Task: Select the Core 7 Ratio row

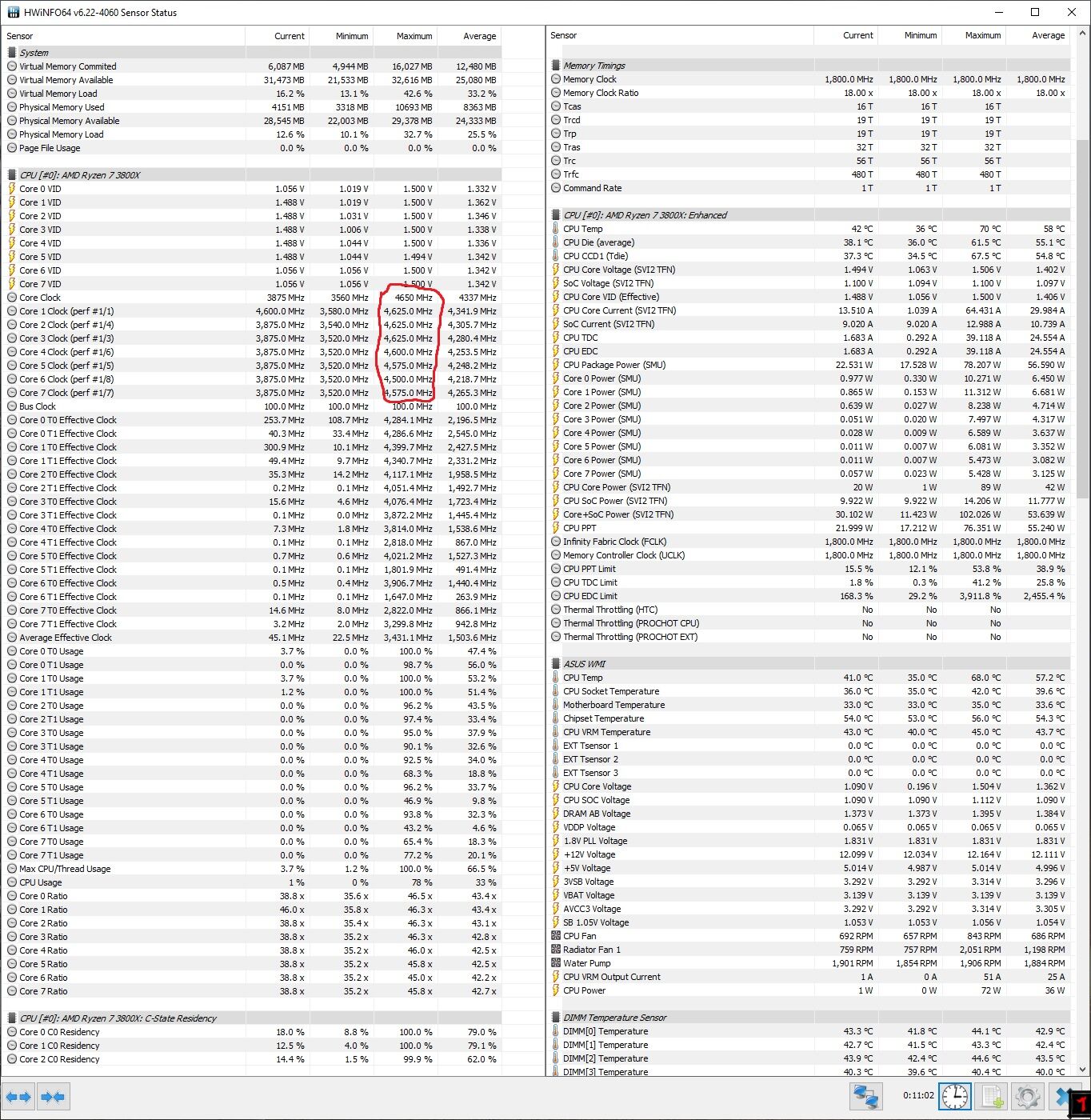Action: tap(252, 991)
